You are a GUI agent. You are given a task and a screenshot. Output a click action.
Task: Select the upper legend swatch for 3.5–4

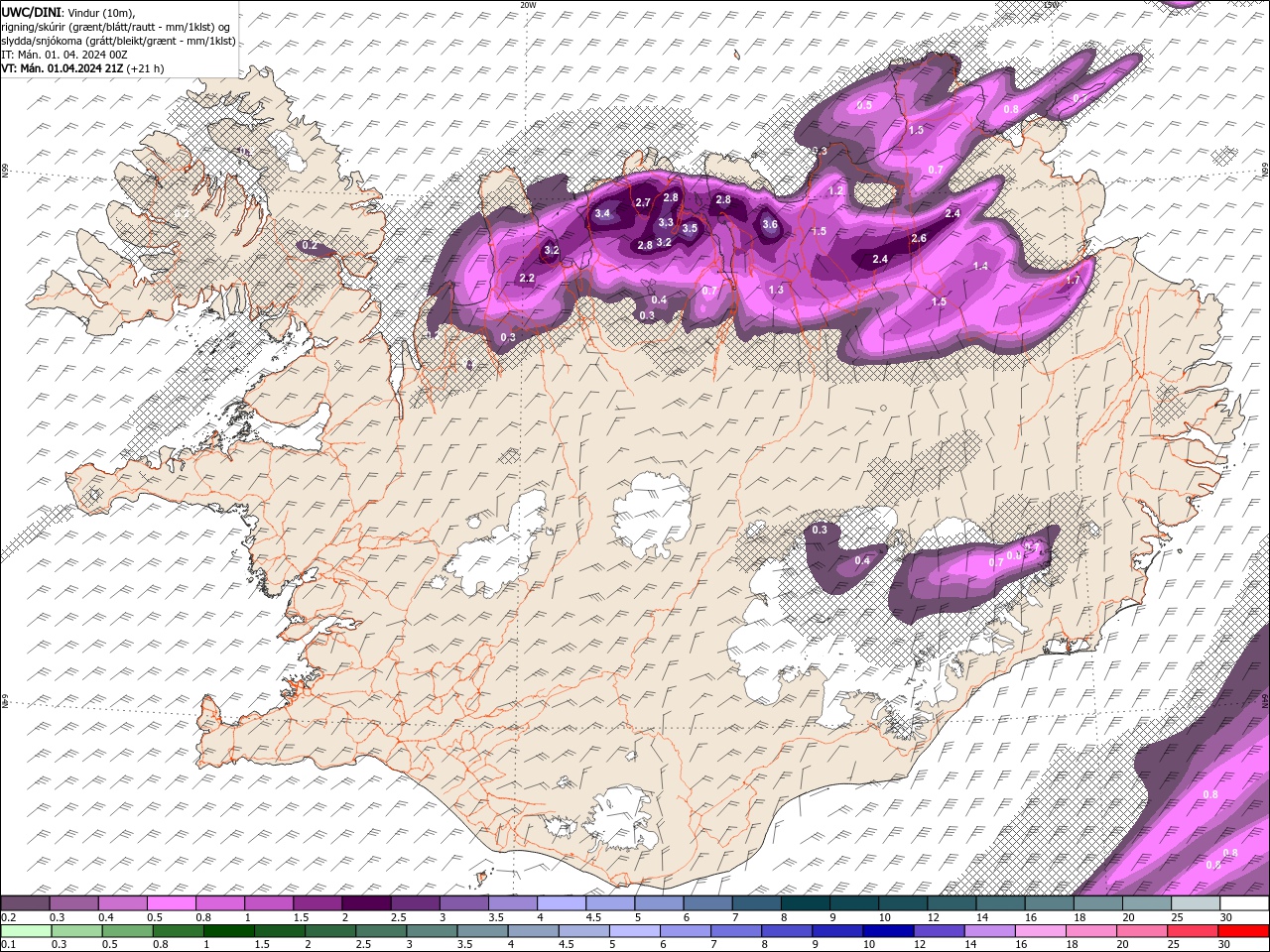click(x=513, y=903)
